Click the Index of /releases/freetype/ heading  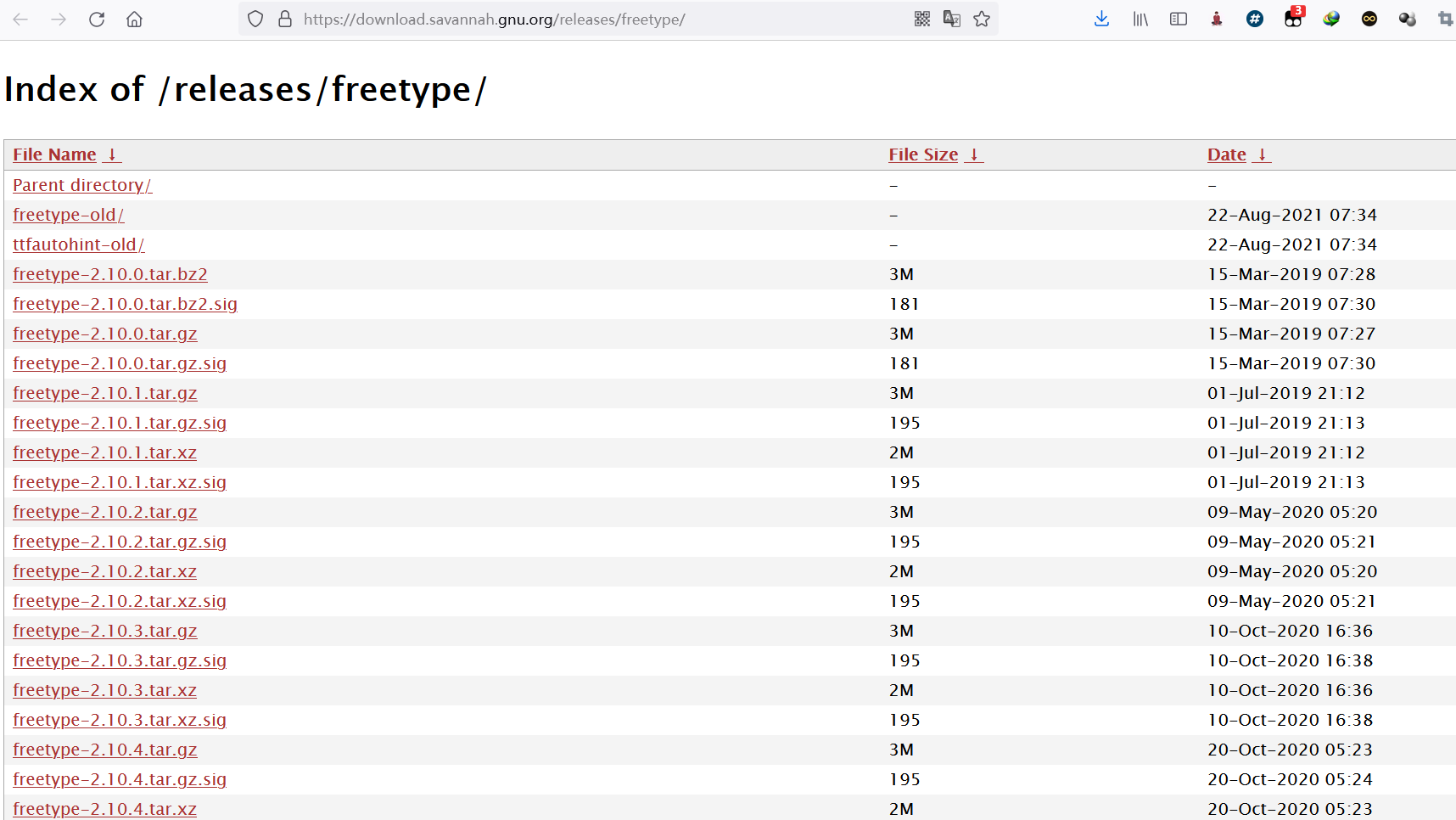pyautogui.click(x=246, y=89)
